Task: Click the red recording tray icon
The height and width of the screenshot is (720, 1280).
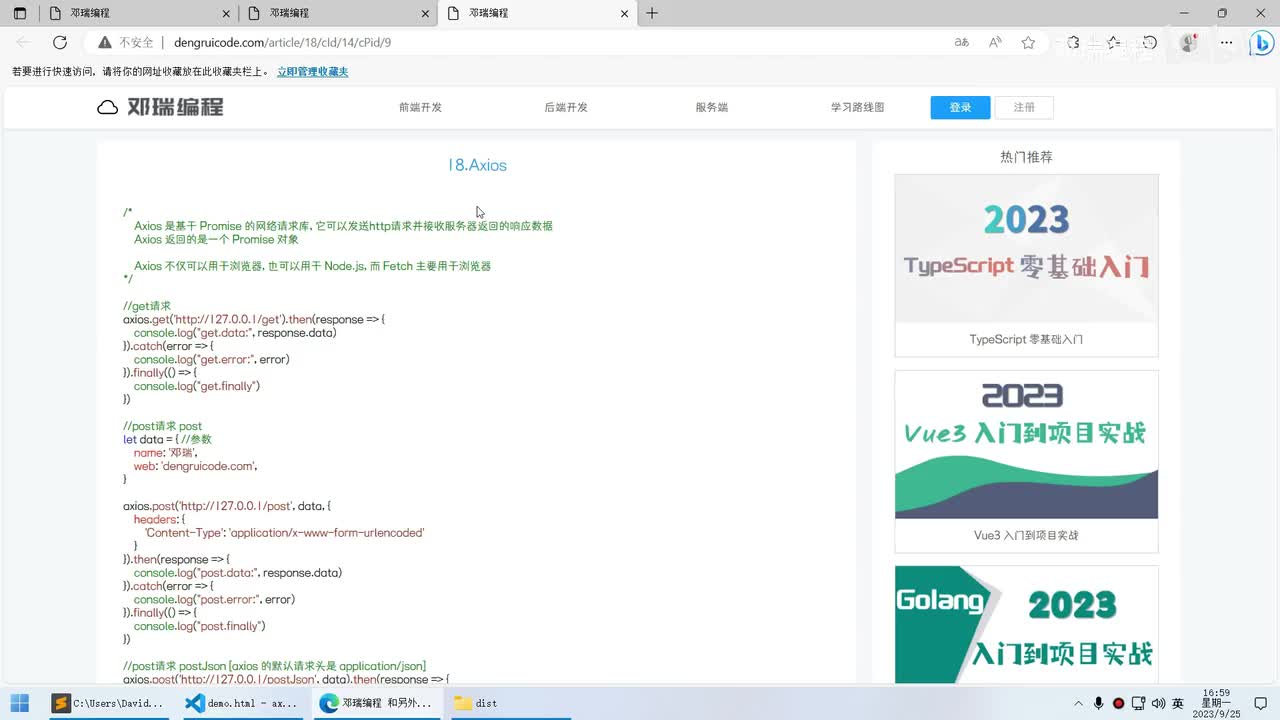Action: click(x=1119, y=703)
